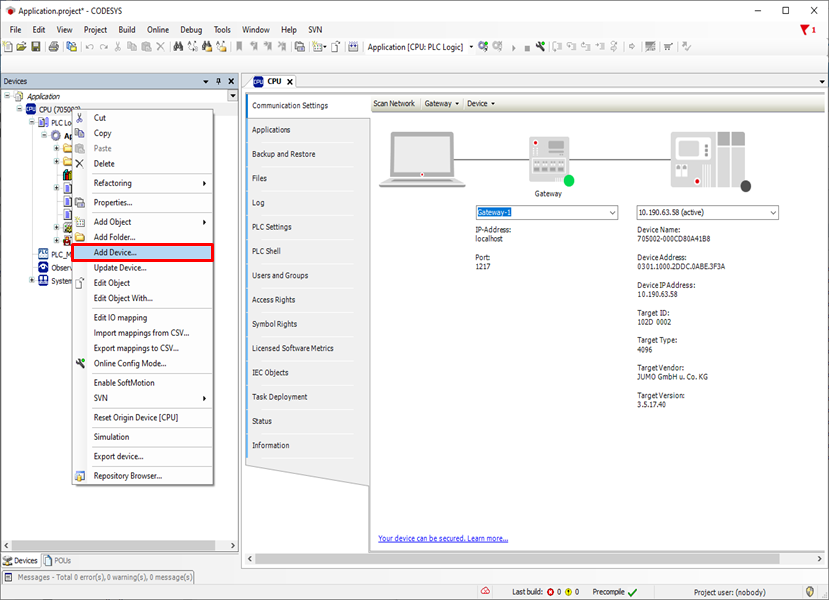The image size is (829, 600).
Task: Click the Logout gear icon in toolbar
Action: point(498,47)
